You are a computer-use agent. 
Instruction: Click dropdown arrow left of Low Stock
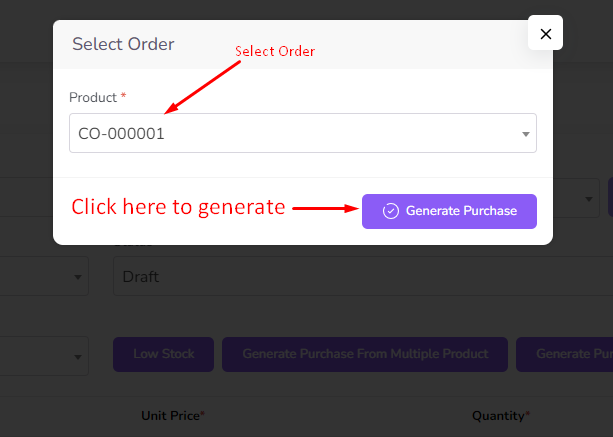tap(78, 357)
